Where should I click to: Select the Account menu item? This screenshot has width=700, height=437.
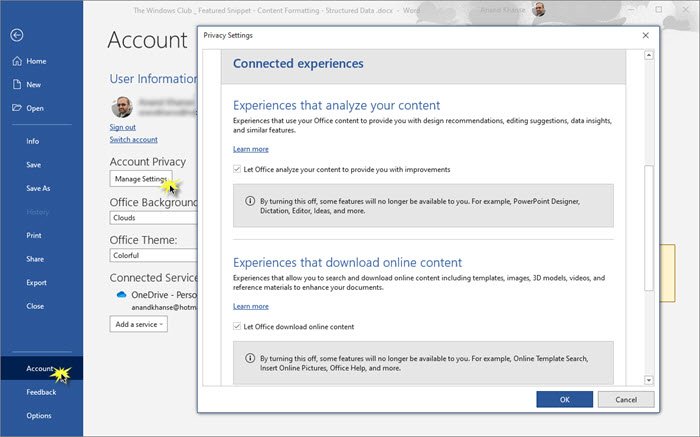(42, 368)
